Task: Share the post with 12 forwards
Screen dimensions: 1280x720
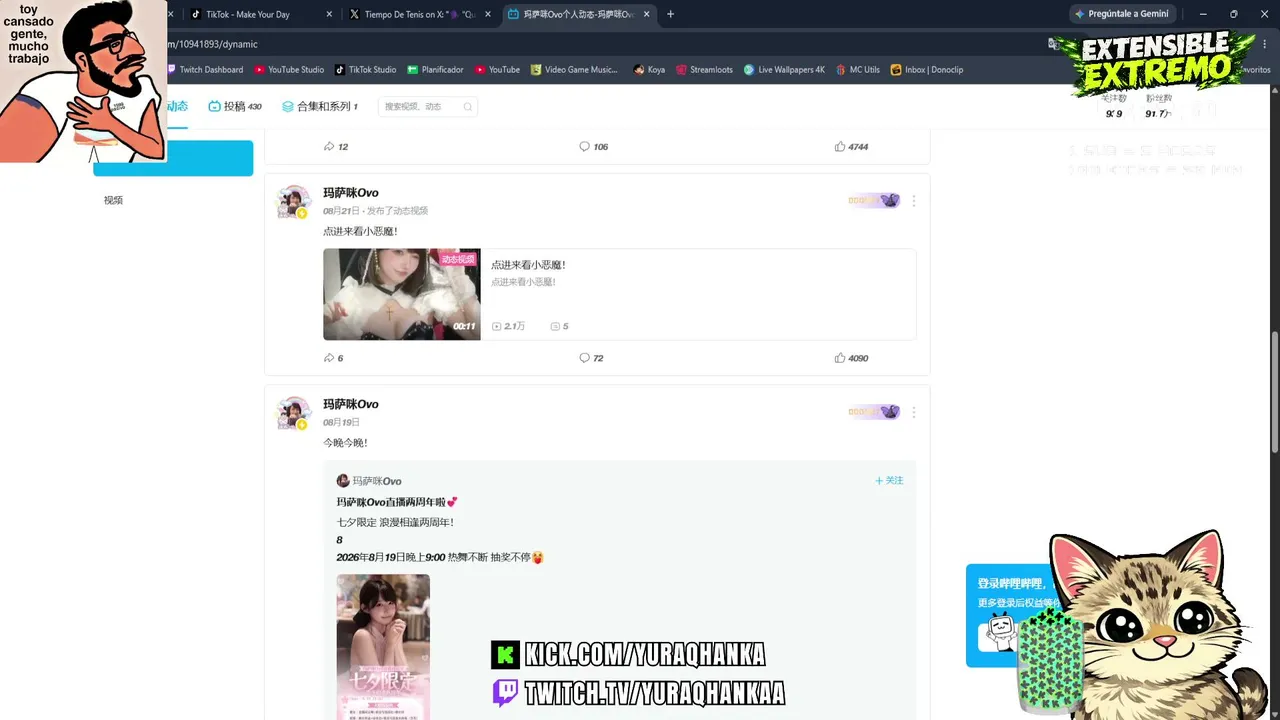Action: click(335, 146)
